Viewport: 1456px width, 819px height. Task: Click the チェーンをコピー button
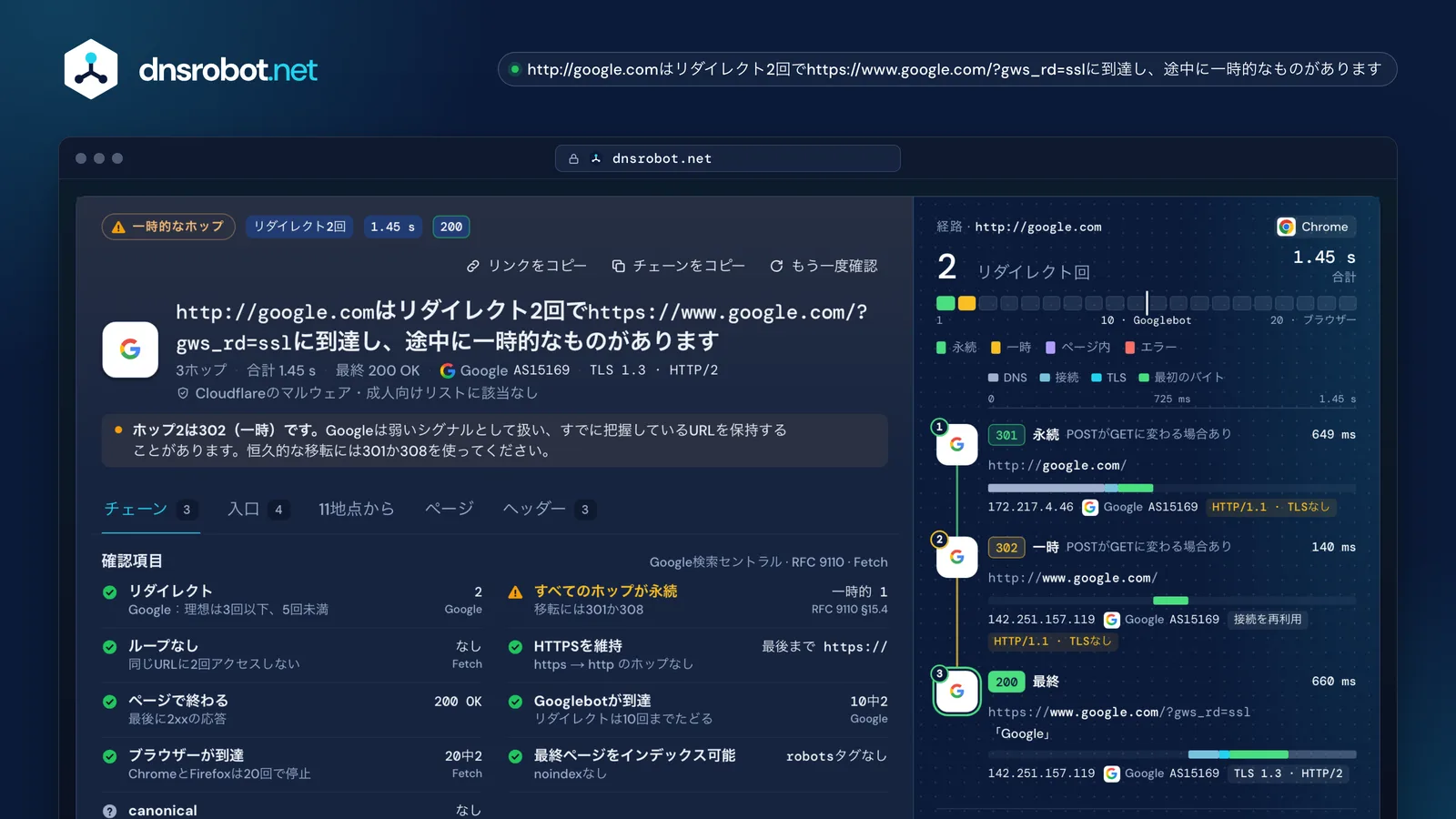tap(679, 266)
